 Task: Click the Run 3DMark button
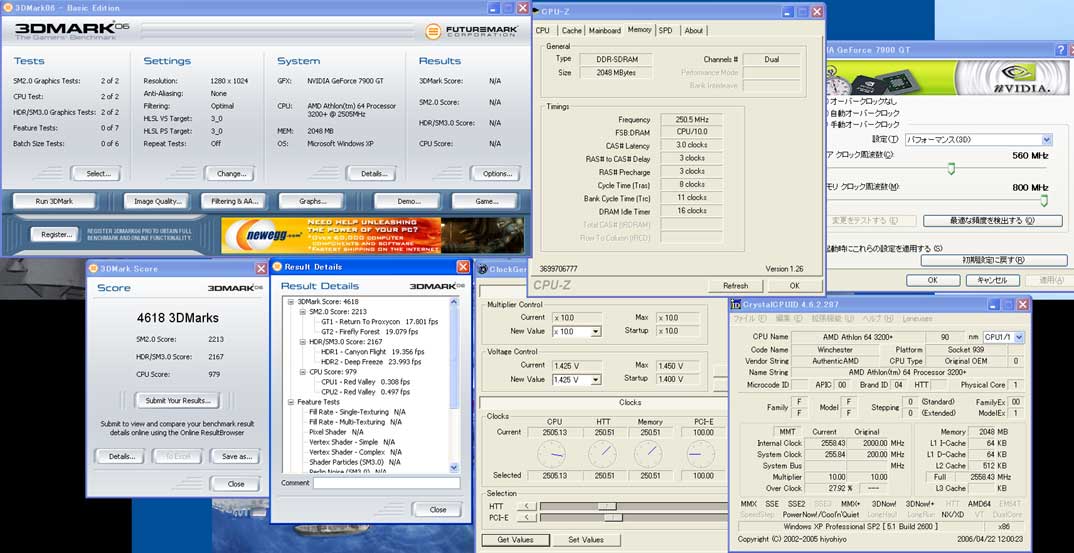tap(53, 201)
